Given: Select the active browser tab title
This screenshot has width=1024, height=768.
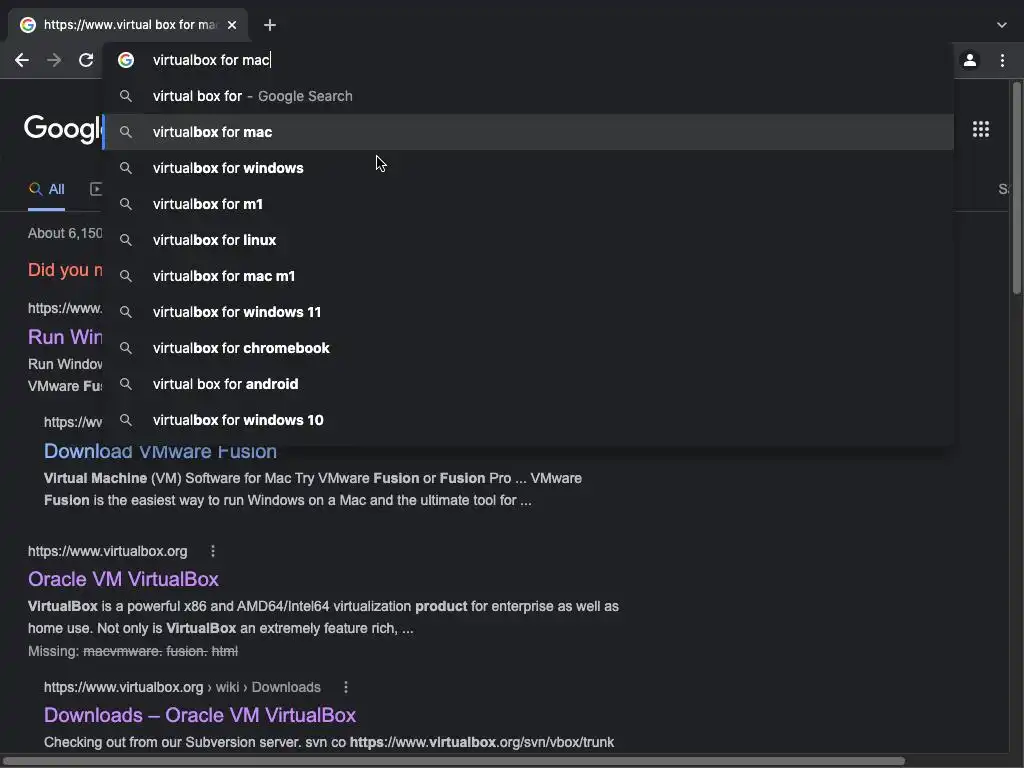Looking at the screenshot, I should pos(130,25).
